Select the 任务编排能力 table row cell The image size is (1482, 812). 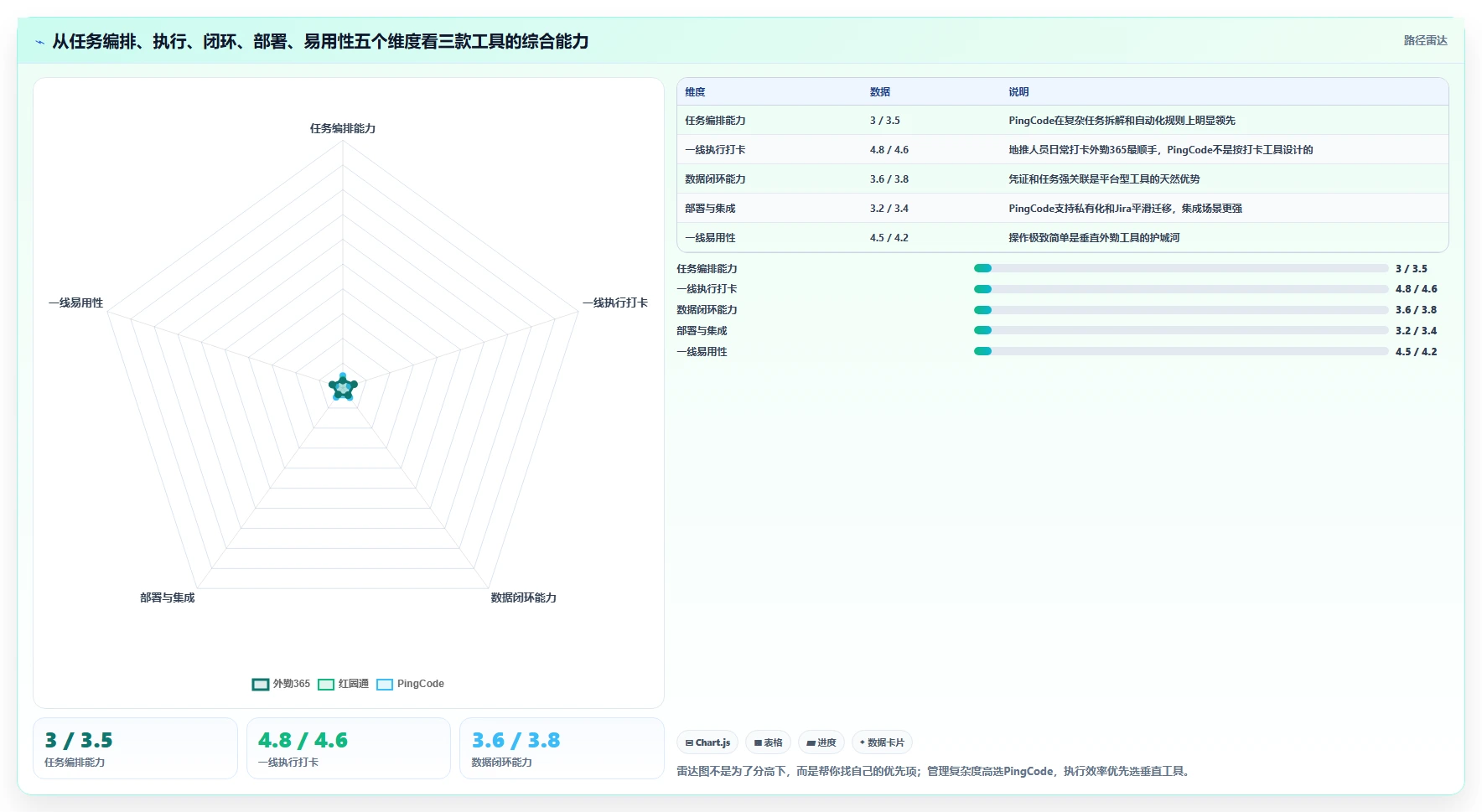pos(715,121)
